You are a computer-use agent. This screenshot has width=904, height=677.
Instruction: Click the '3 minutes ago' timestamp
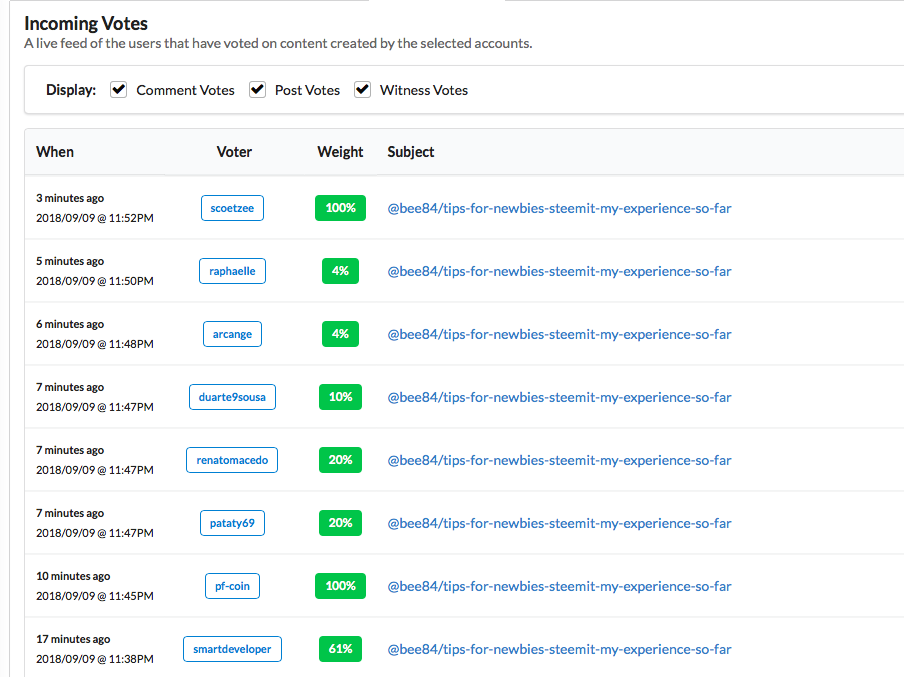(70, 198)
